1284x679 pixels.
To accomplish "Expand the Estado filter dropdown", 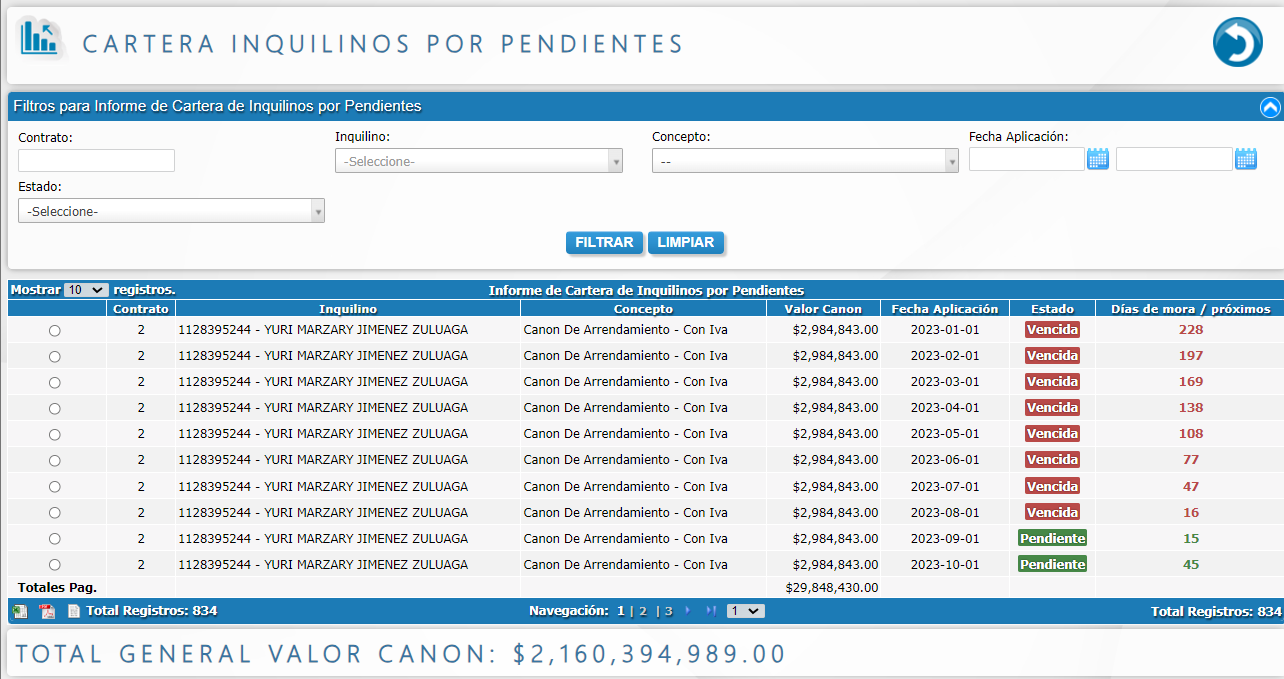I will [x=171, y=211].
